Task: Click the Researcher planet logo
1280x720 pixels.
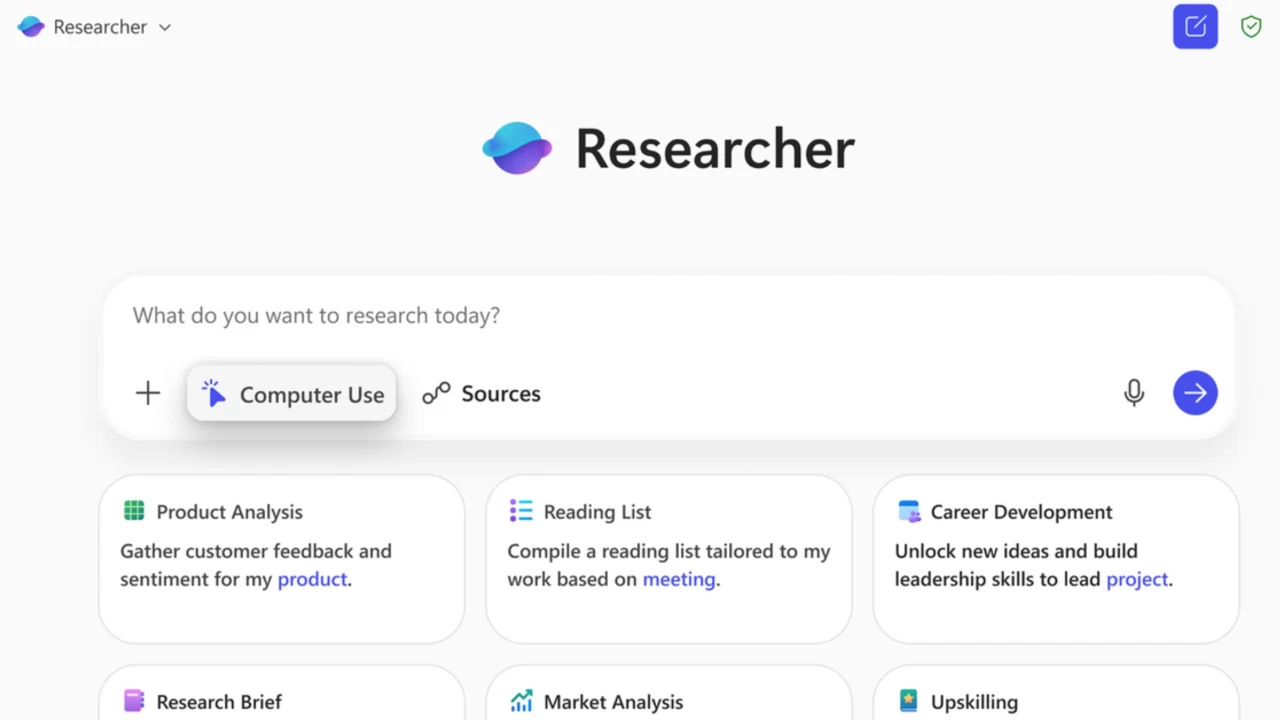Action: click(x=517, y=148)
